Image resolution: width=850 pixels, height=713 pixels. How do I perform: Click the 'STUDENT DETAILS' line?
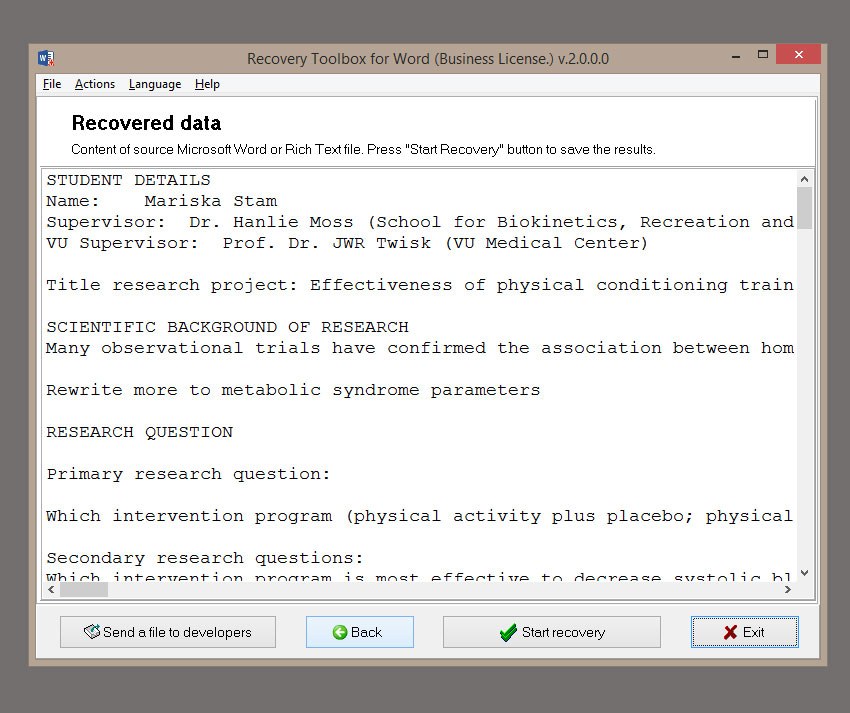128,180
